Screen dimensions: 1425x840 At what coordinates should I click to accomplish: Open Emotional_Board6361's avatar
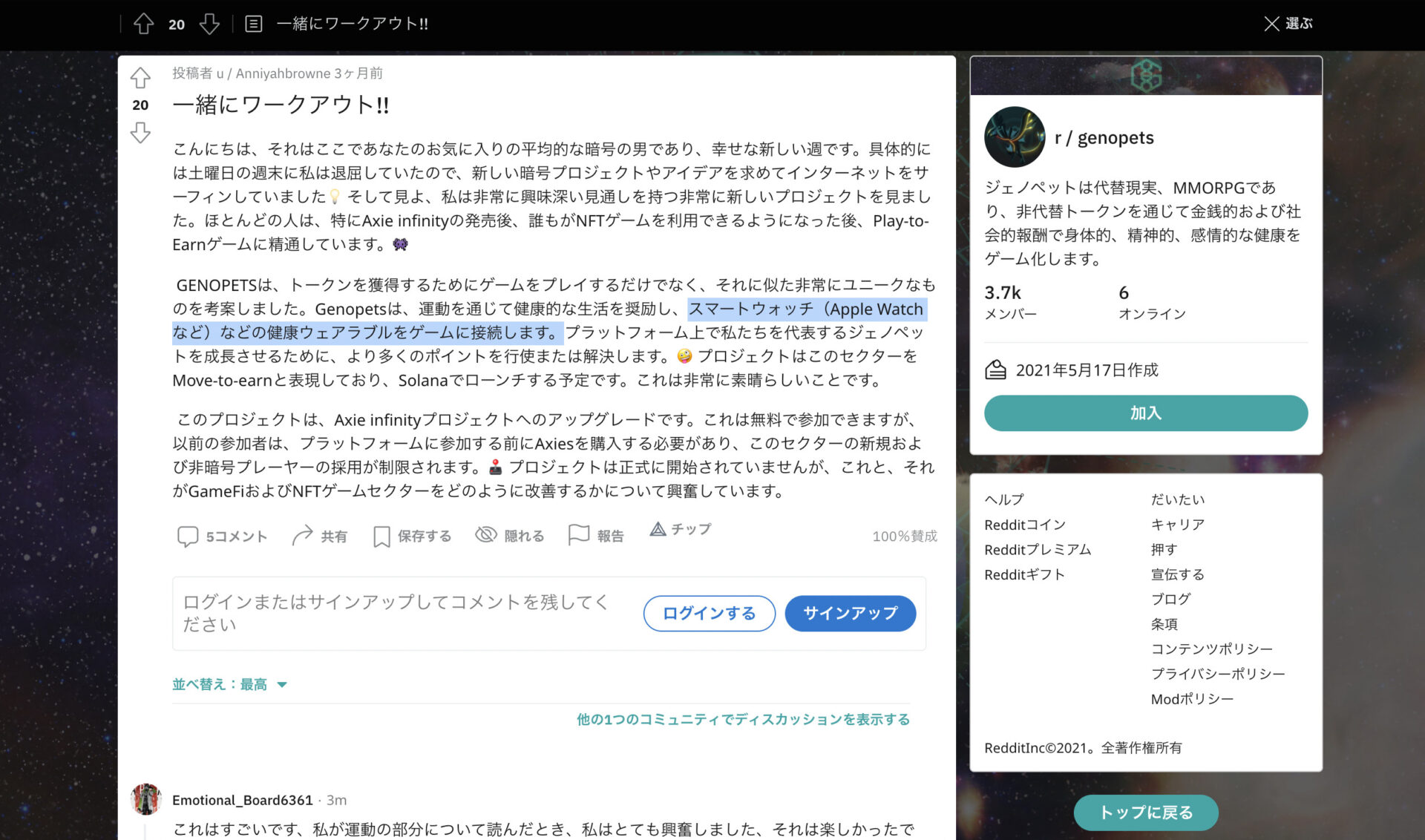146,799
